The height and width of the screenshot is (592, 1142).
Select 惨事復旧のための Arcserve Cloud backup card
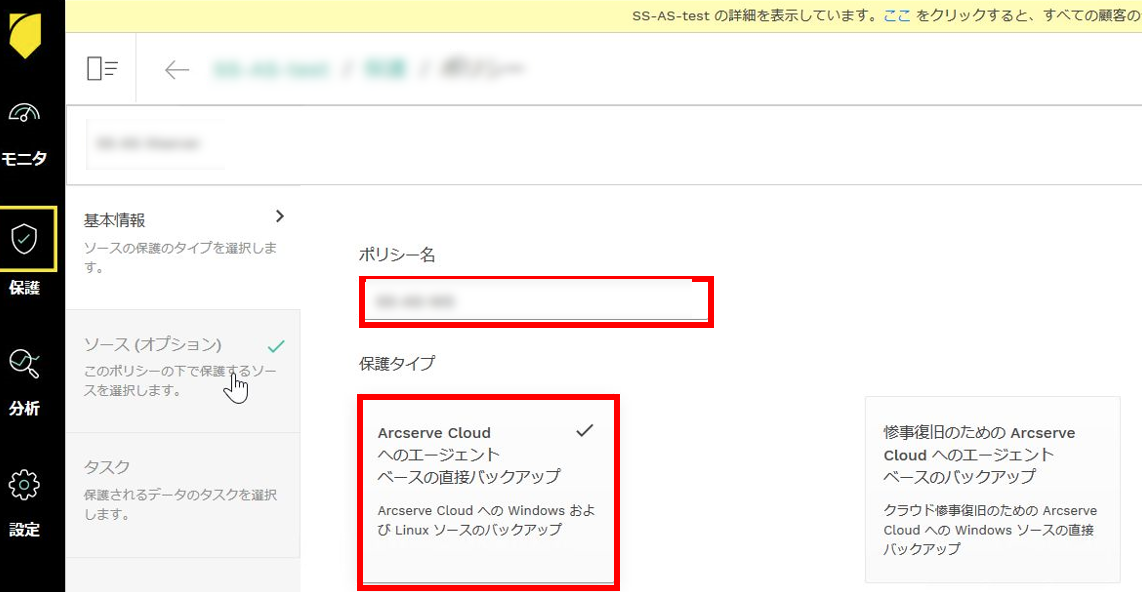click(992, 489)
